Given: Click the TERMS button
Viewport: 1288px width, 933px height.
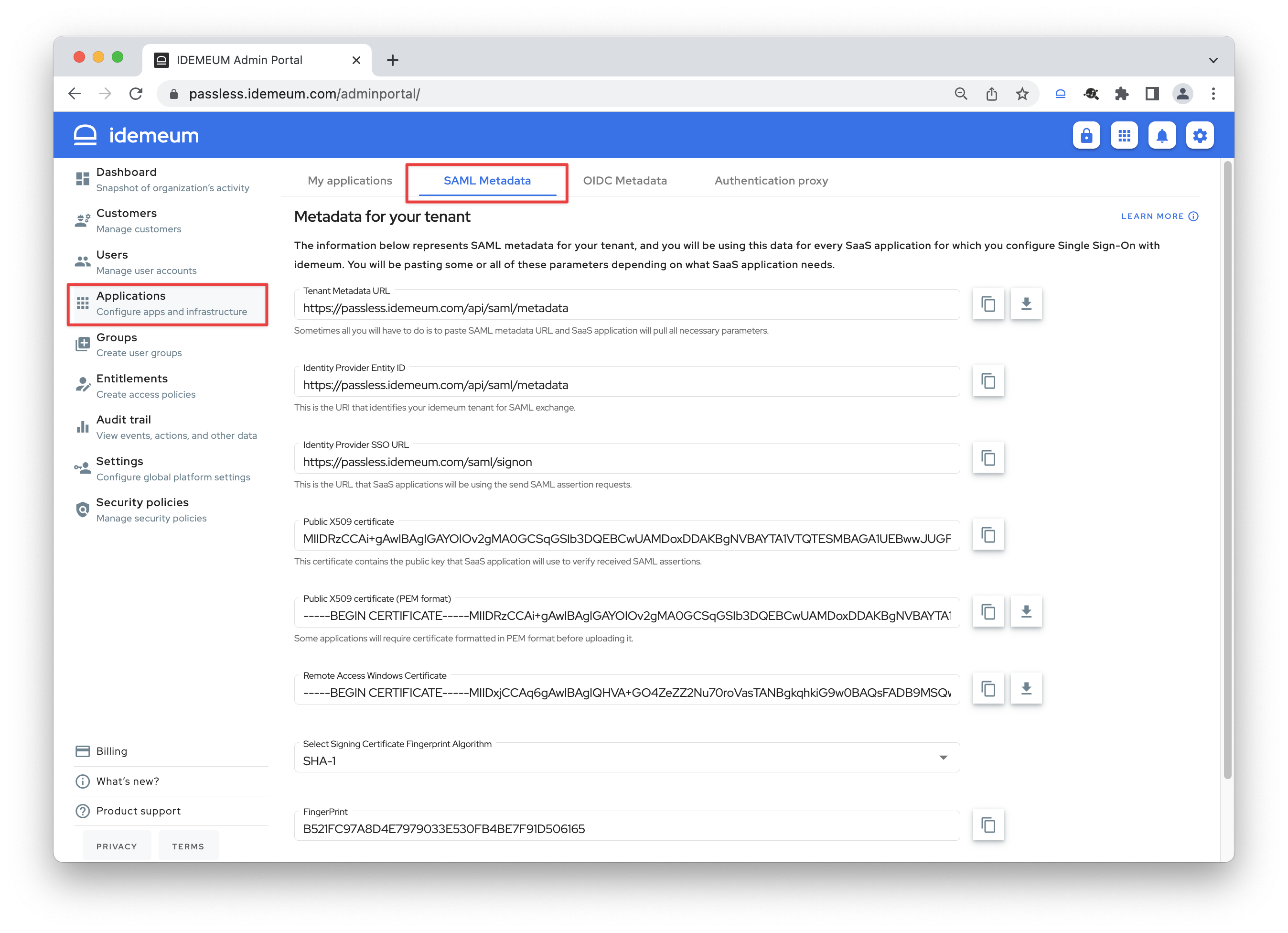Looking at the screenshot, I should pos(188,846).
